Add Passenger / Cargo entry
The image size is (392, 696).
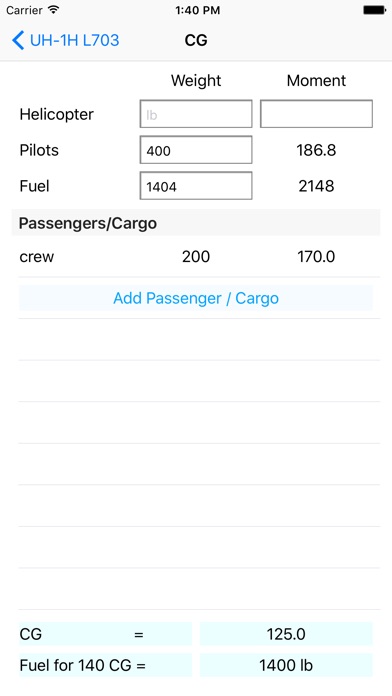coord(196,298)
